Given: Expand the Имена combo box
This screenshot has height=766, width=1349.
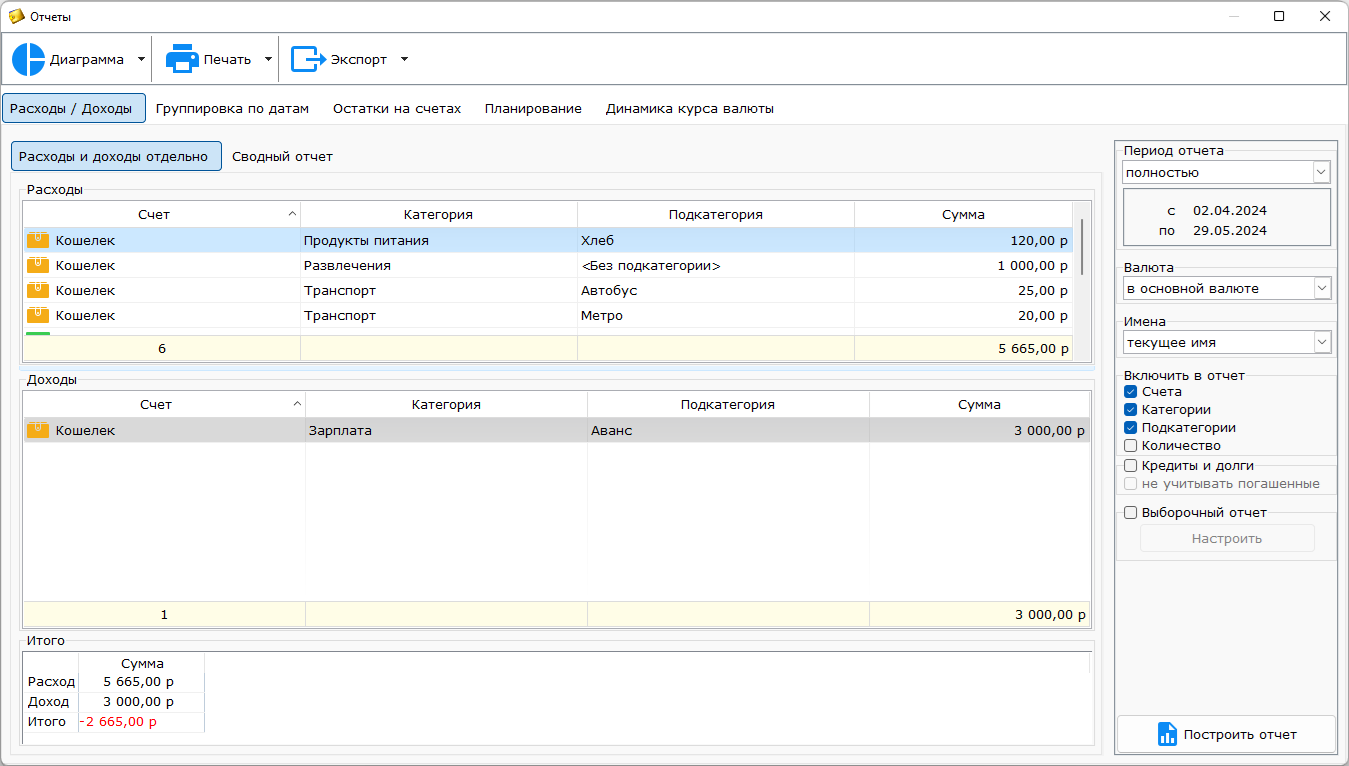Looking at the screenshot, I should pyautogui.click(x=1322, y=342).
